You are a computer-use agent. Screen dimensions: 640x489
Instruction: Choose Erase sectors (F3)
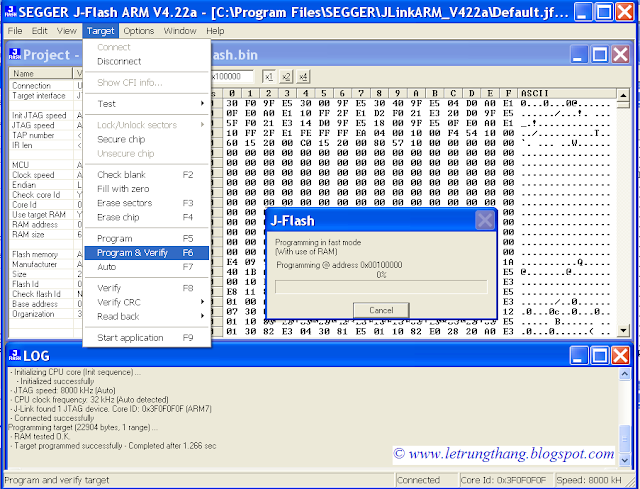(x=146, y=203)
